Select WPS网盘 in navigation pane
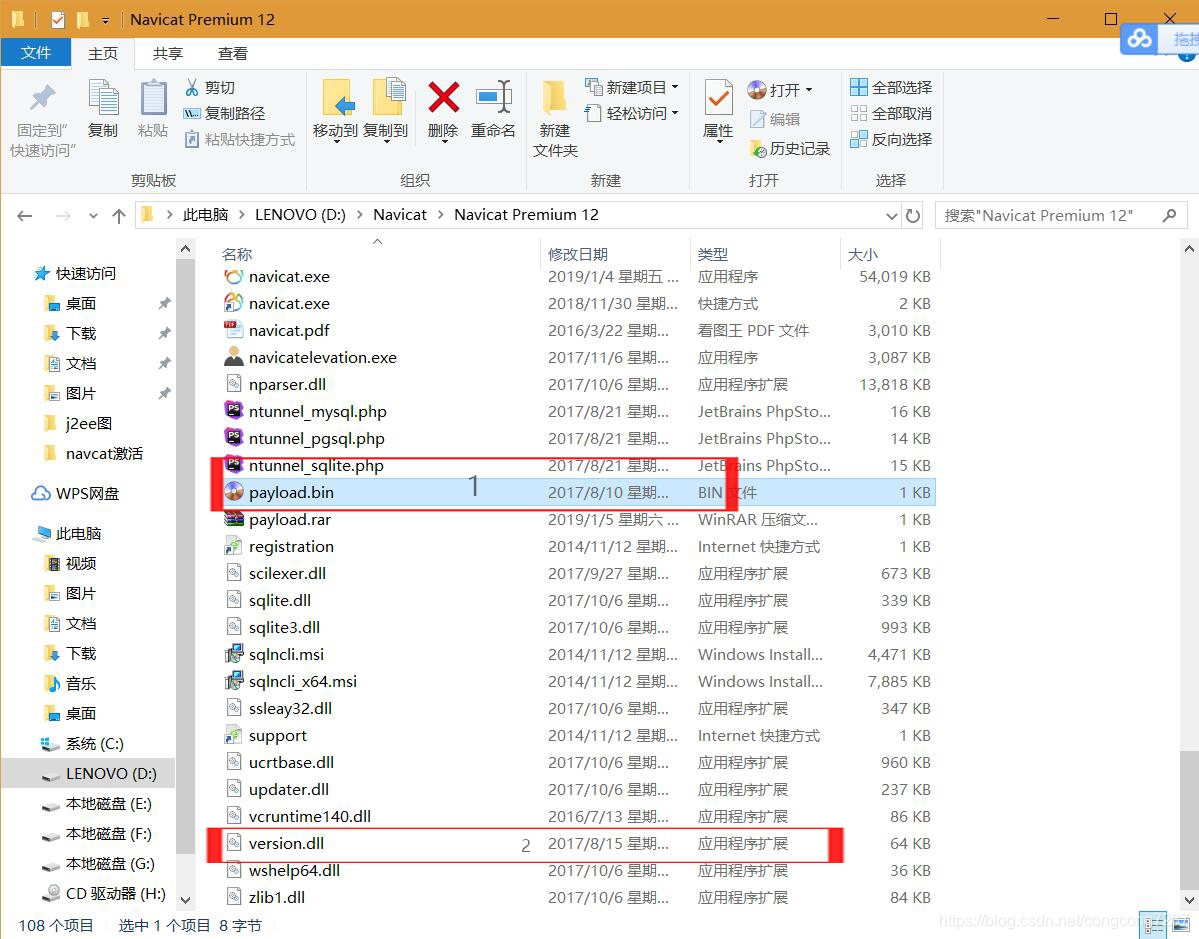1199x939 pixels. click(x=76, y=494)
